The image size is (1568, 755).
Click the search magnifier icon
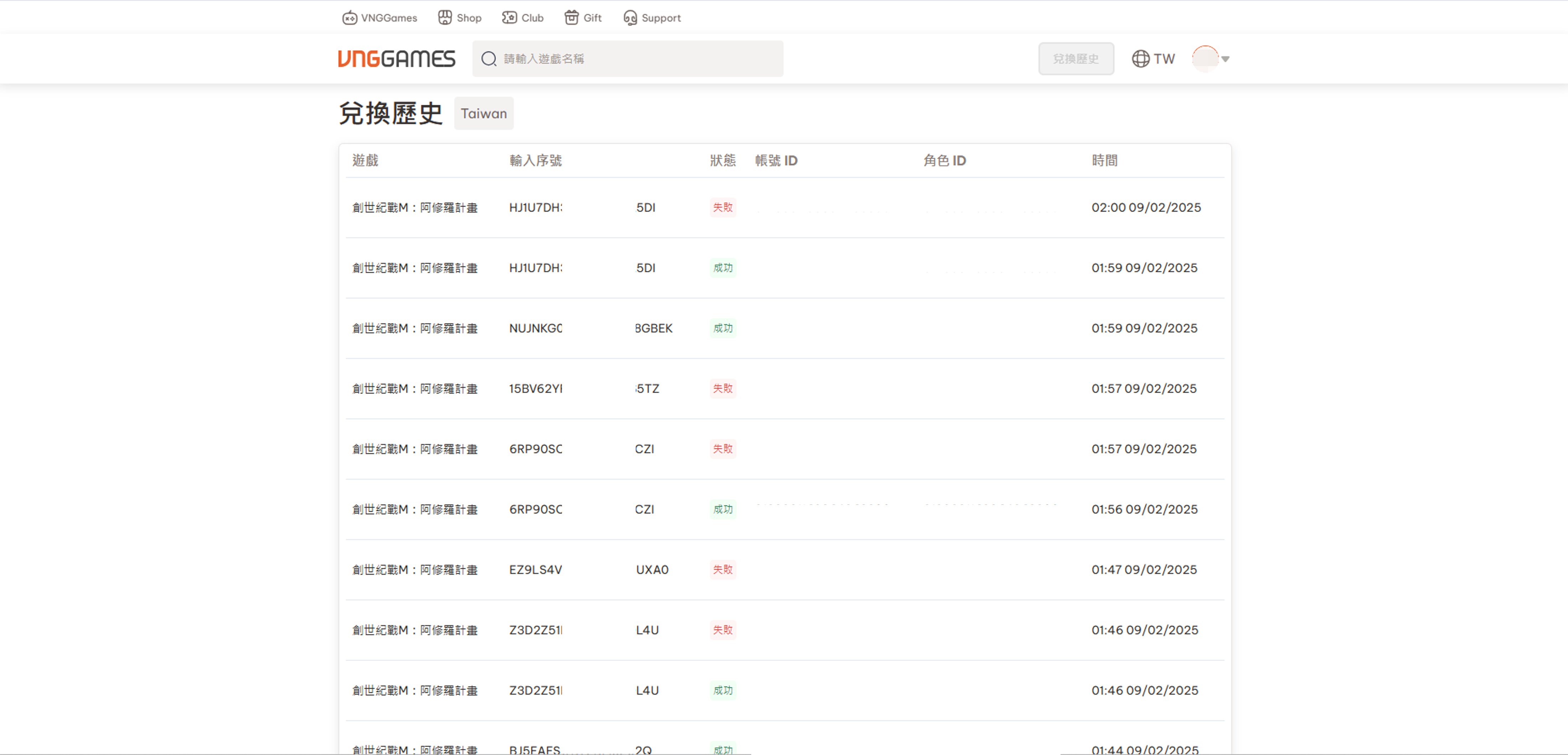click(x=489, y=59)
